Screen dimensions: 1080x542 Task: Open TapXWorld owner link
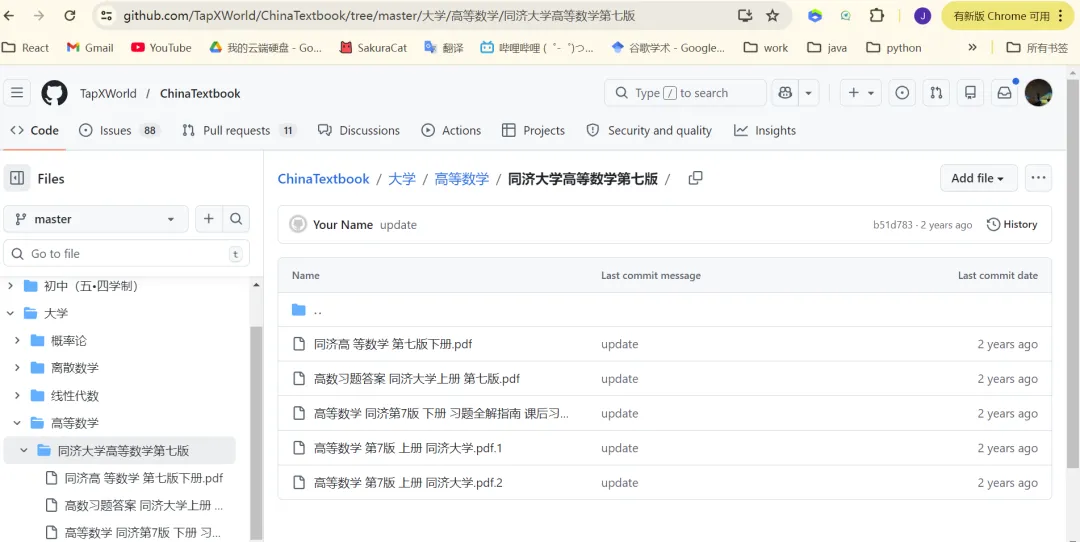point(108,93)
